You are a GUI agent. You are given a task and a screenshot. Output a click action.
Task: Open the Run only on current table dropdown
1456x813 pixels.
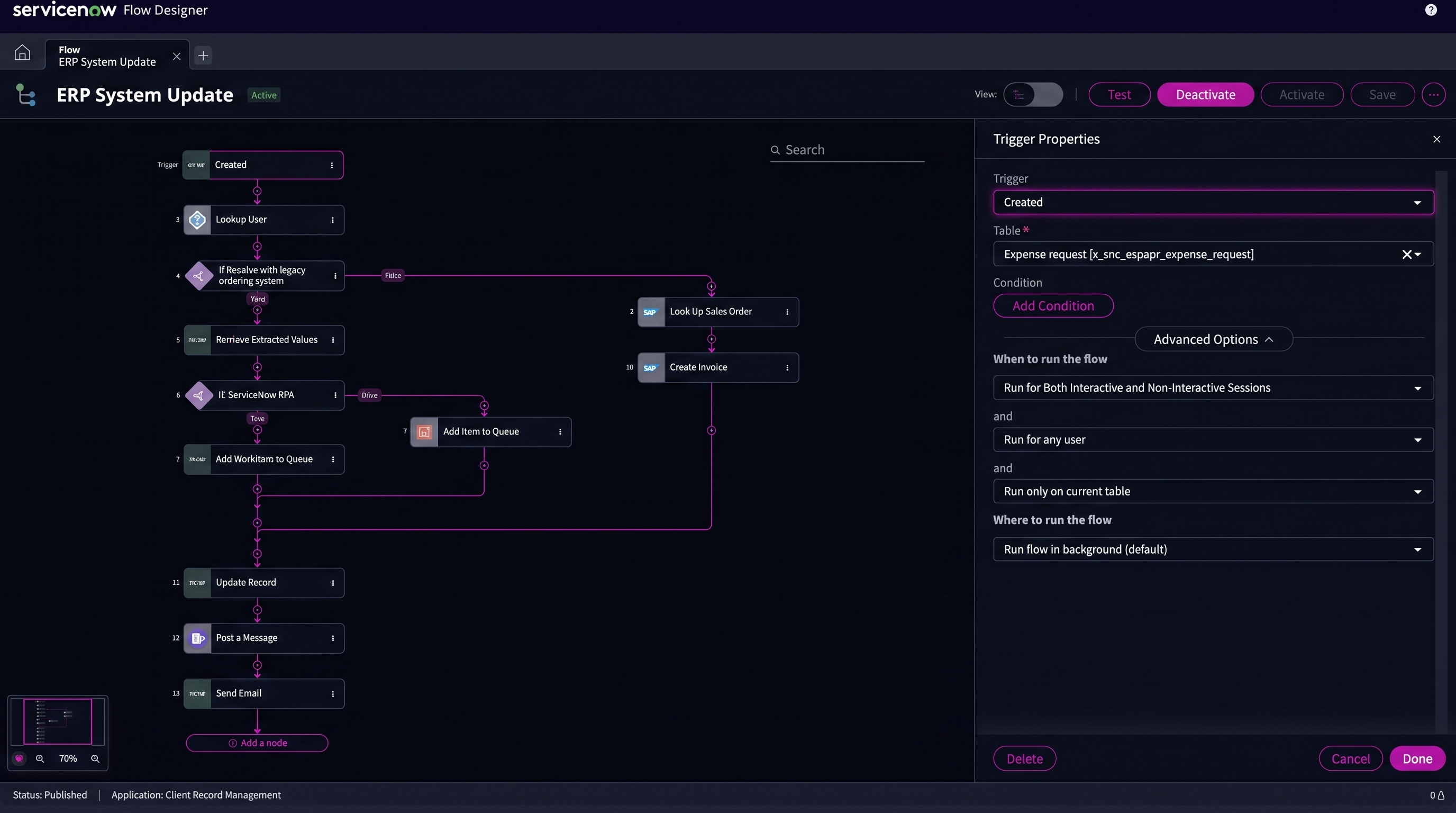tap(1213, 491)
